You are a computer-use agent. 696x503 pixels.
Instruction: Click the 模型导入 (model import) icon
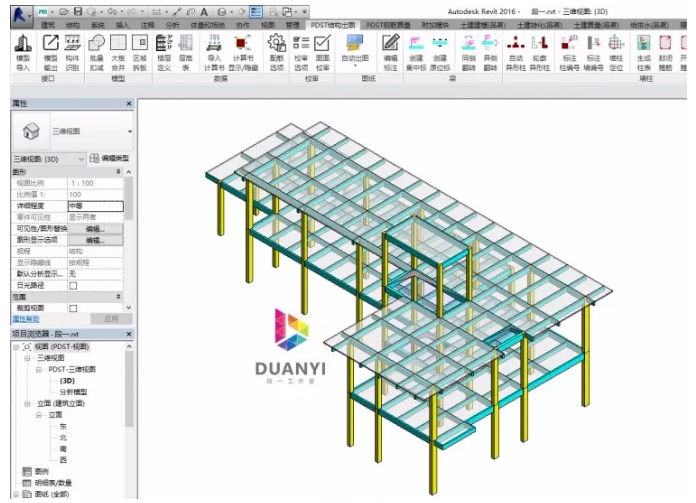coord(23,44)
